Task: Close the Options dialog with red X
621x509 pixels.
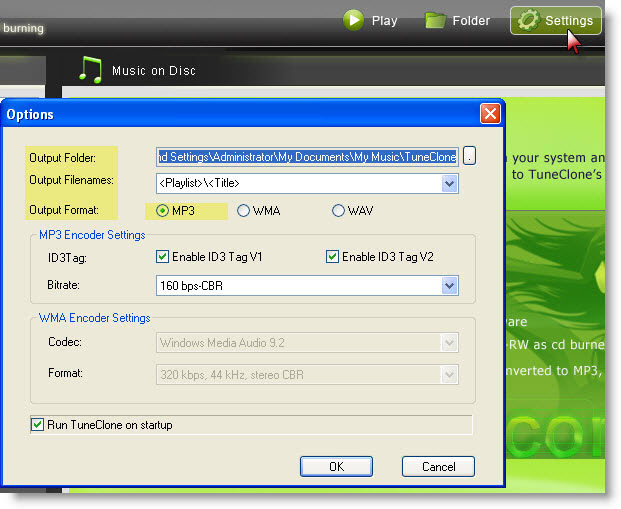Action: (490, 113)
